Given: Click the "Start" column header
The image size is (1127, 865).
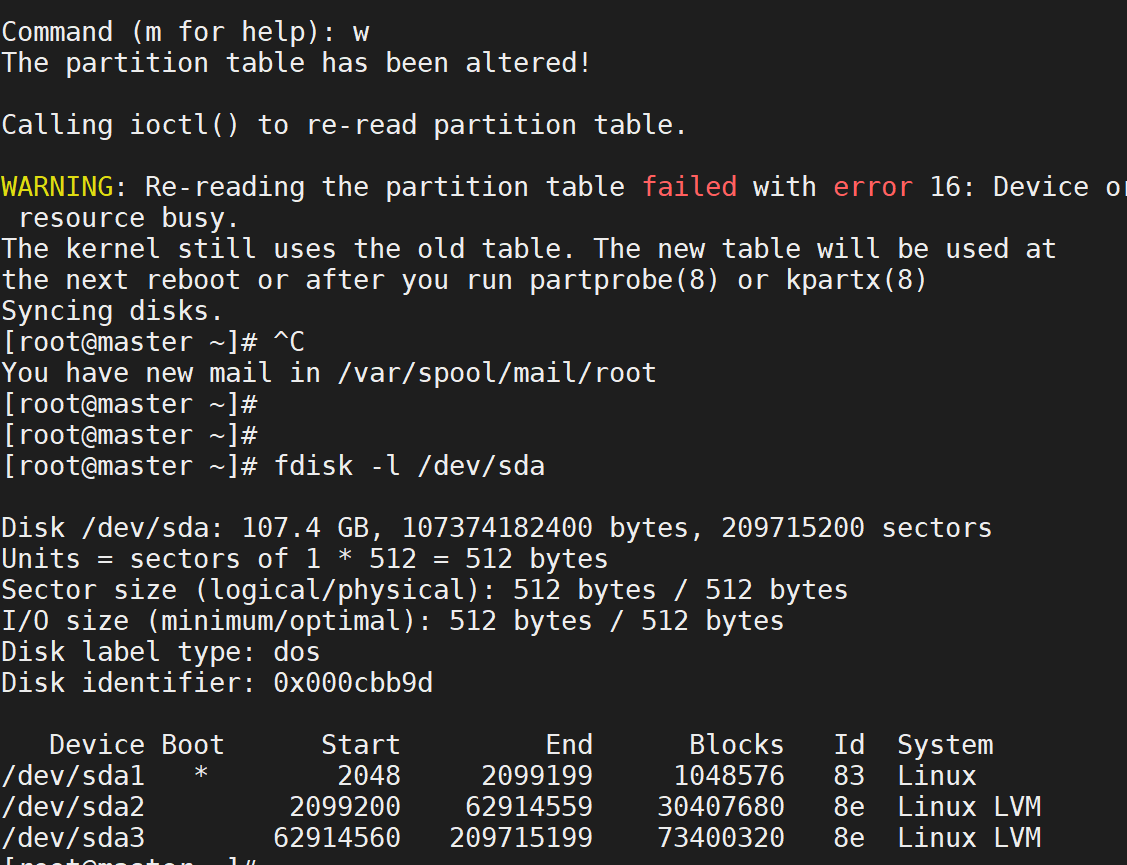Looking at the screenshot, I should (x=360, y=745).
